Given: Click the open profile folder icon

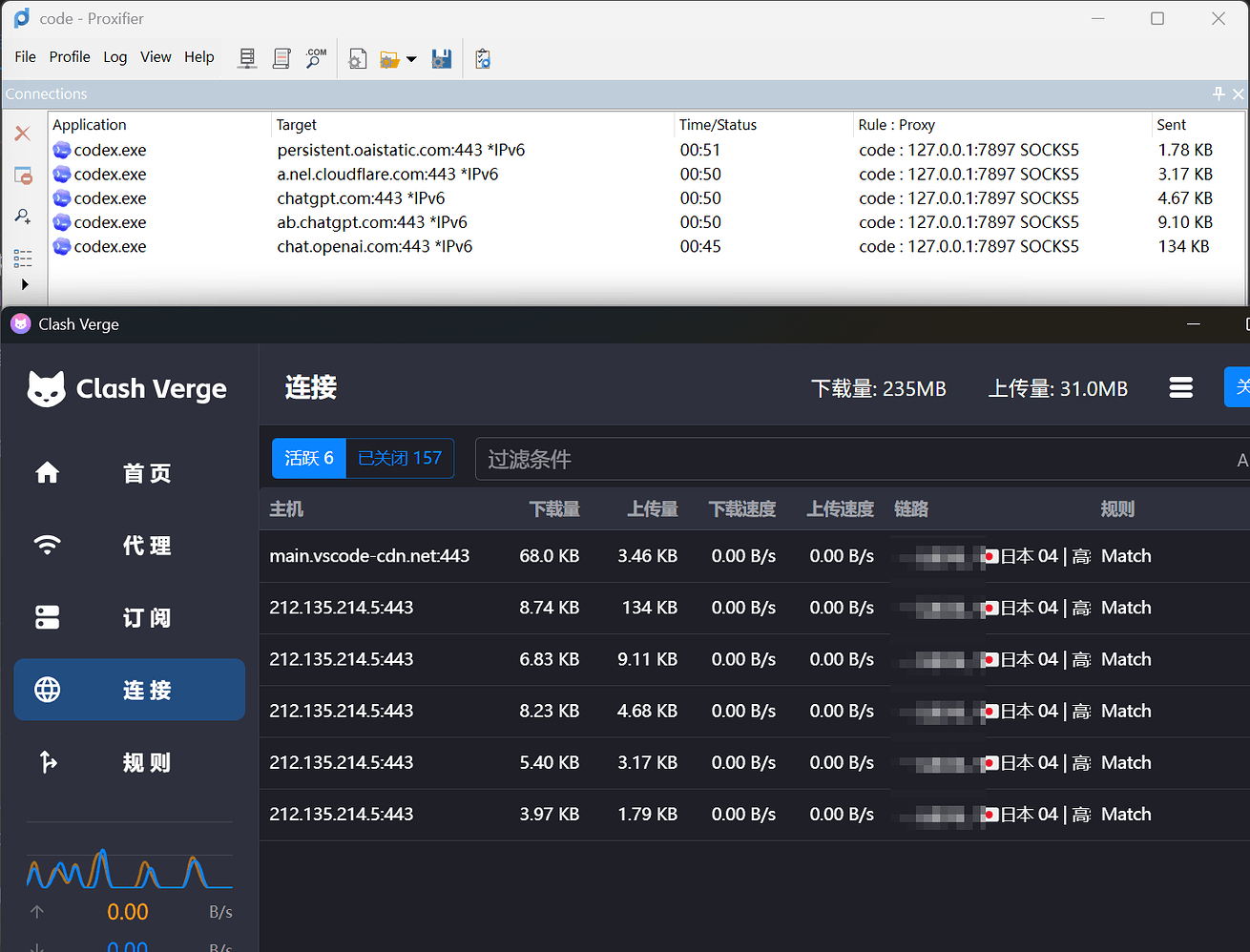Looking at the screenshot, I should [389, 59].
